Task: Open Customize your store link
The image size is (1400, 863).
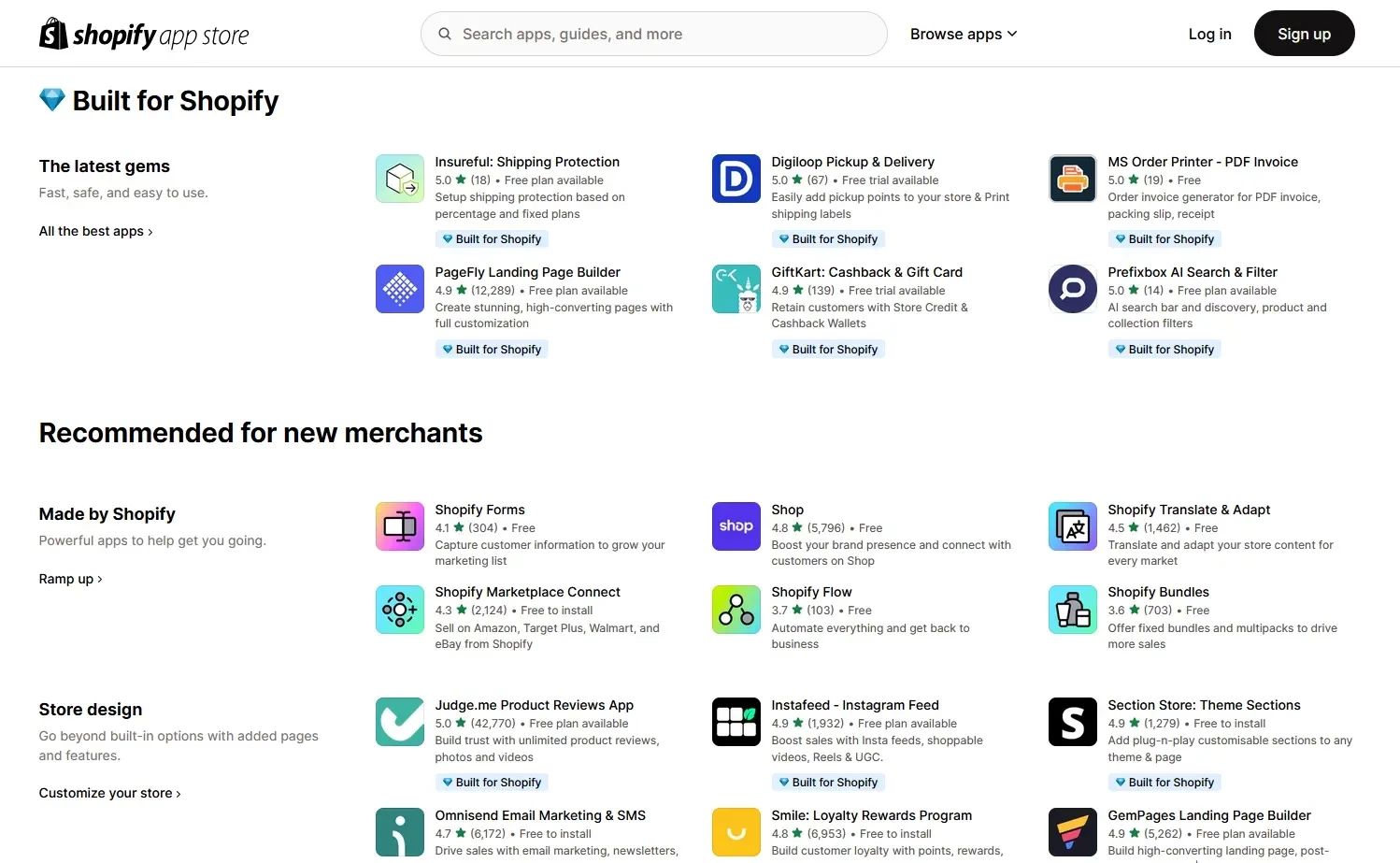Action: (x=110, y=793)
